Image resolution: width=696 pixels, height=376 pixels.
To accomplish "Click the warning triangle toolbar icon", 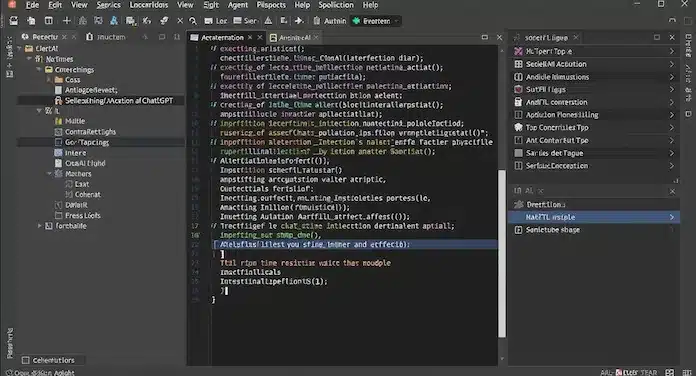I will 269,21.
